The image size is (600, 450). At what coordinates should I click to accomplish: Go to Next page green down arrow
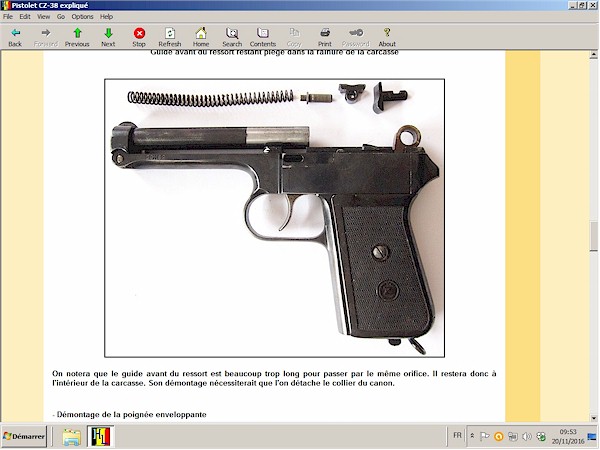108,33
